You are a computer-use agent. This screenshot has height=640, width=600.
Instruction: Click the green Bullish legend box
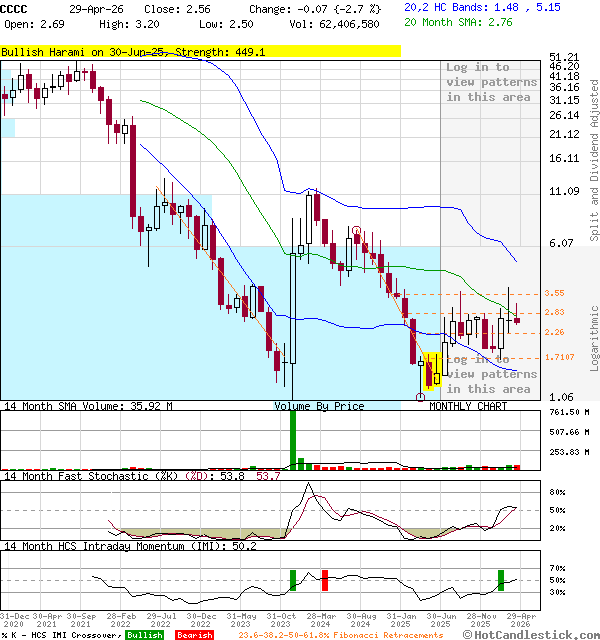click(144, 634)
